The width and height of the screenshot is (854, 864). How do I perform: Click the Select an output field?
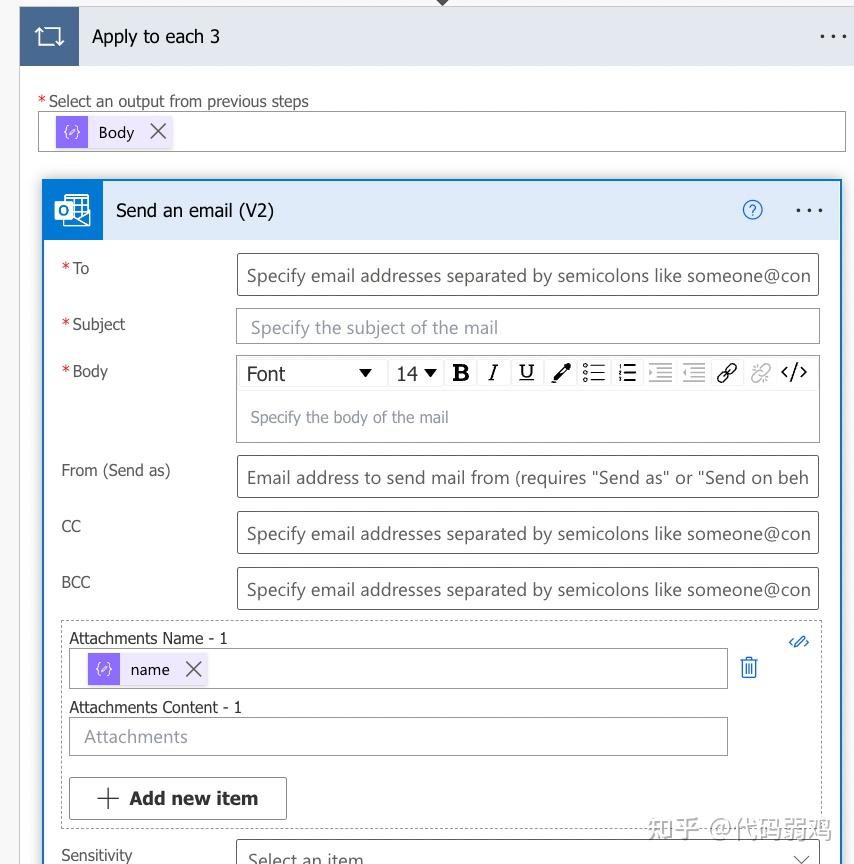point(441,132)
